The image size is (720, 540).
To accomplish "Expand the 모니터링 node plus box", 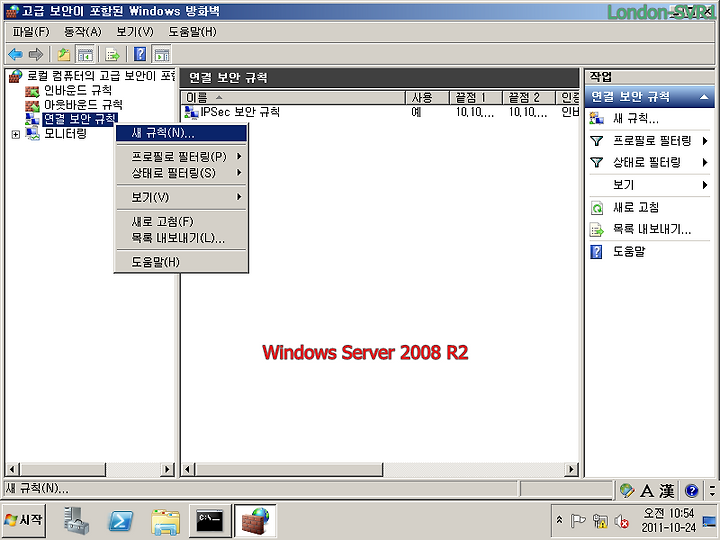I will pyautogui.click(x=16, y=135).
